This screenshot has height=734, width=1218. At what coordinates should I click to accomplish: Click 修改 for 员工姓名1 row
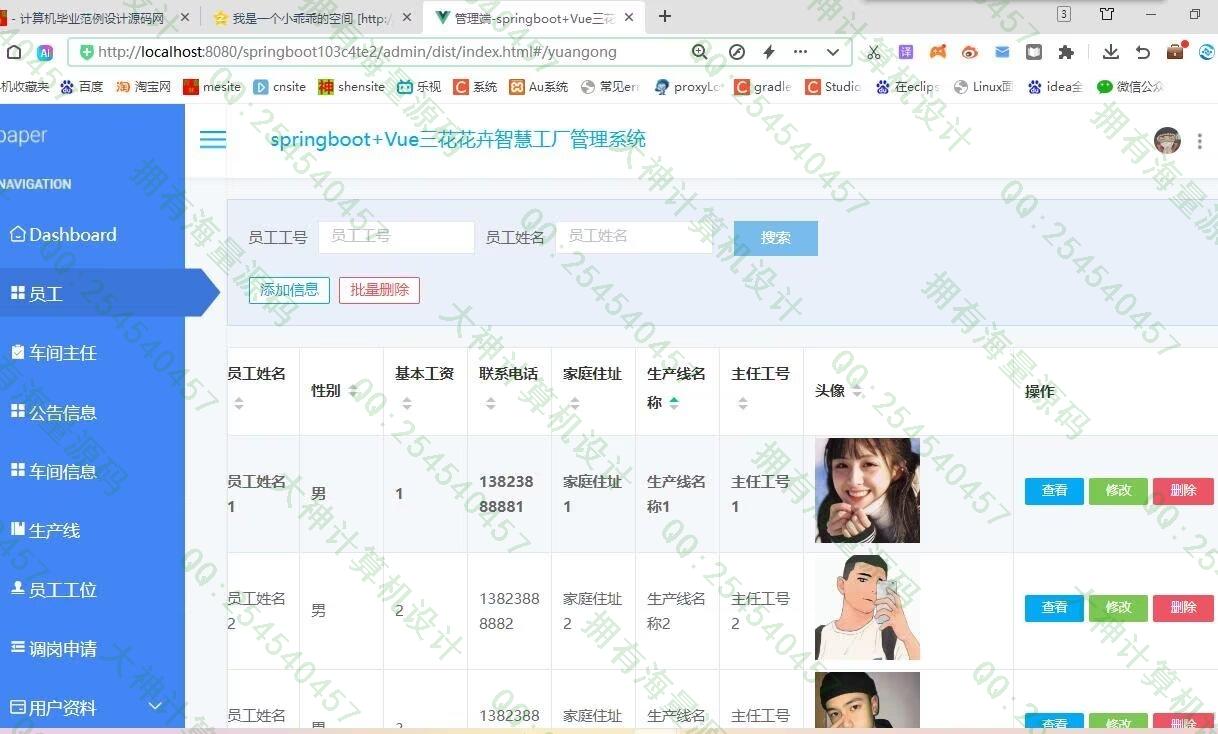(x=1118, y=491)
